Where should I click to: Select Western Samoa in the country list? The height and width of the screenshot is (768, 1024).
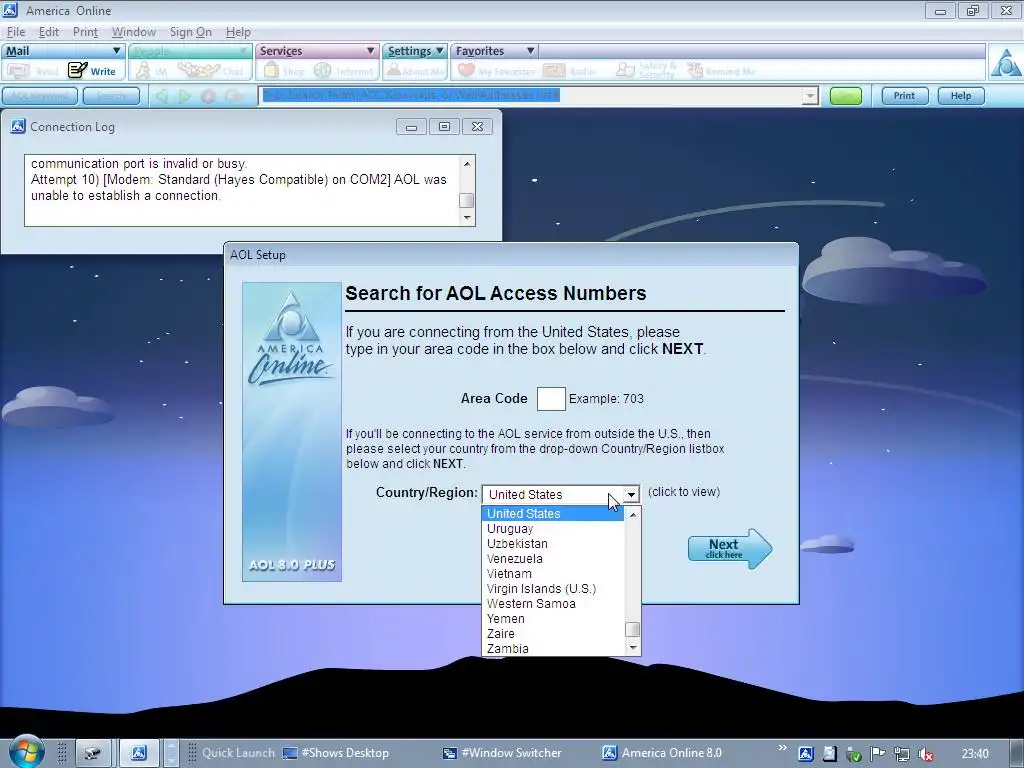pos(553,603)
